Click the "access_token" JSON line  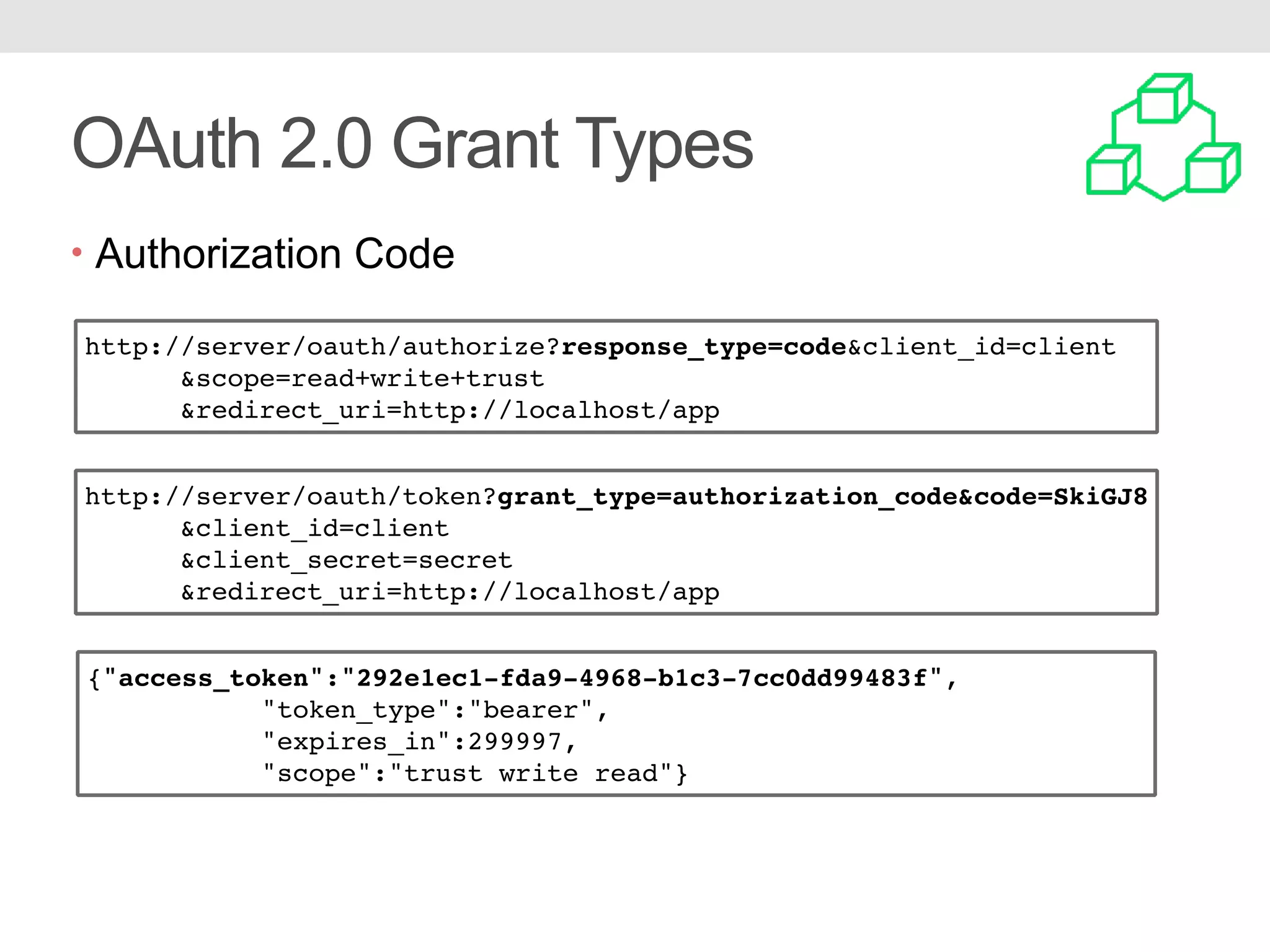click(x=523, y=679)
